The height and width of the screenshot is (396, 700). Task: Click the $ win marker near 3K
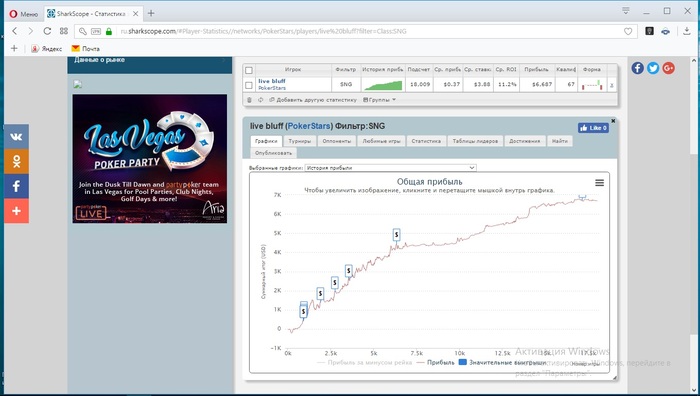[x=349, y=271]
